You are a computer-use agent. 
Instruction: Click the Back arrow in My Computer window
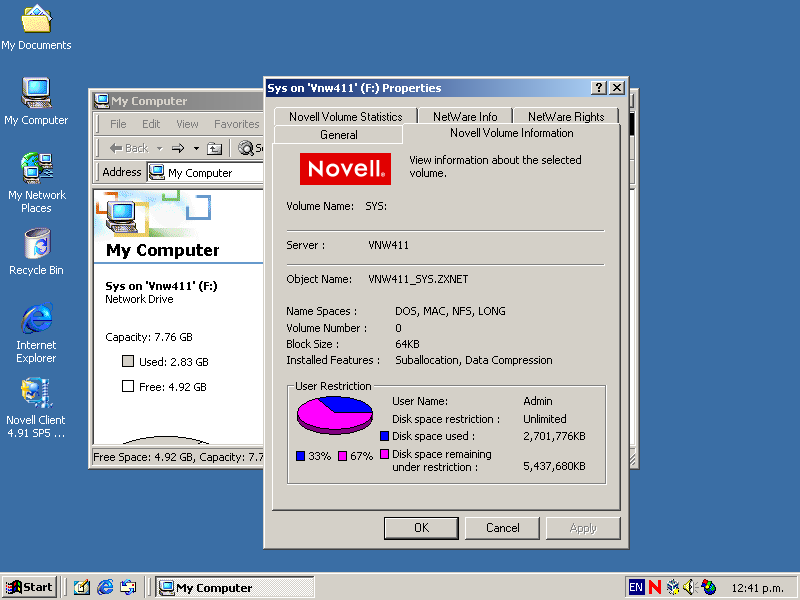[x=129, y=148]
